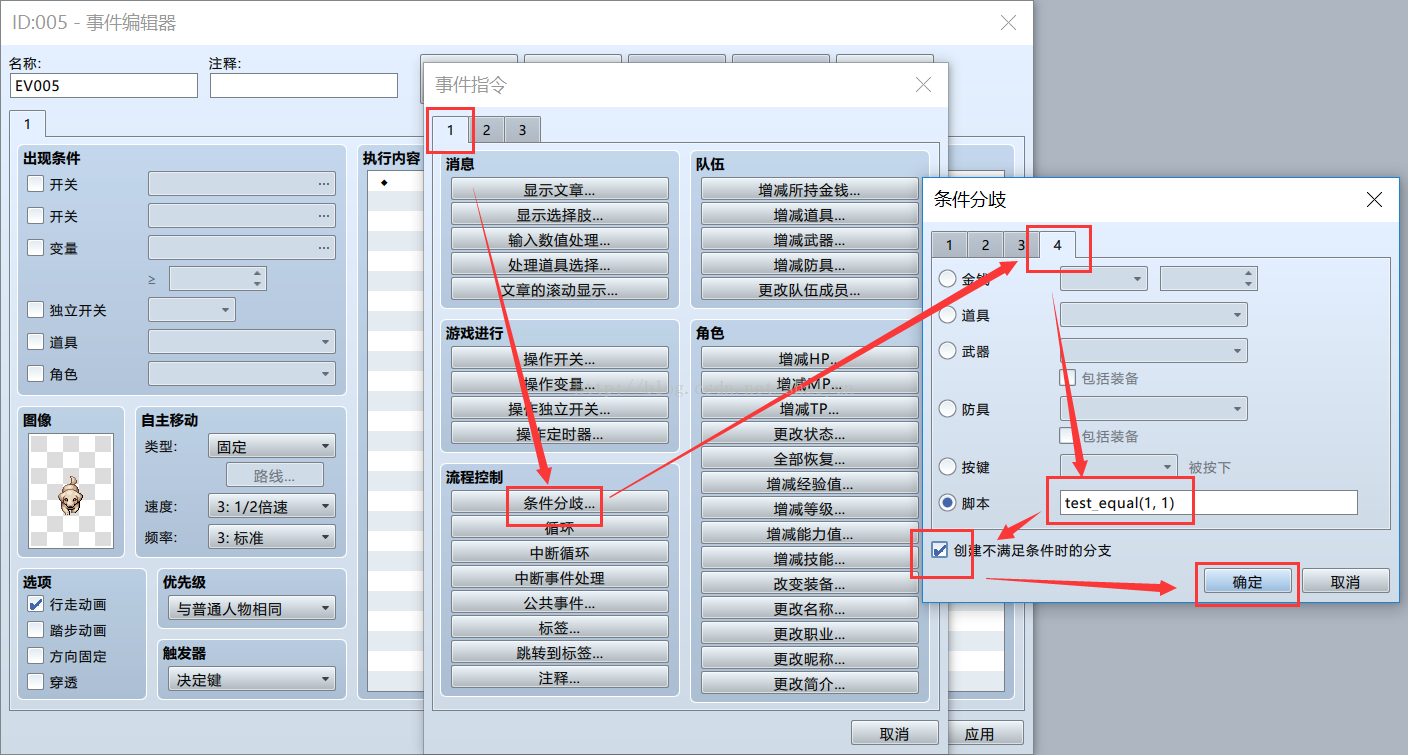The image size is (1408, 755).
Task: Close the 事件指令 window
Action: tap(923, 85)
